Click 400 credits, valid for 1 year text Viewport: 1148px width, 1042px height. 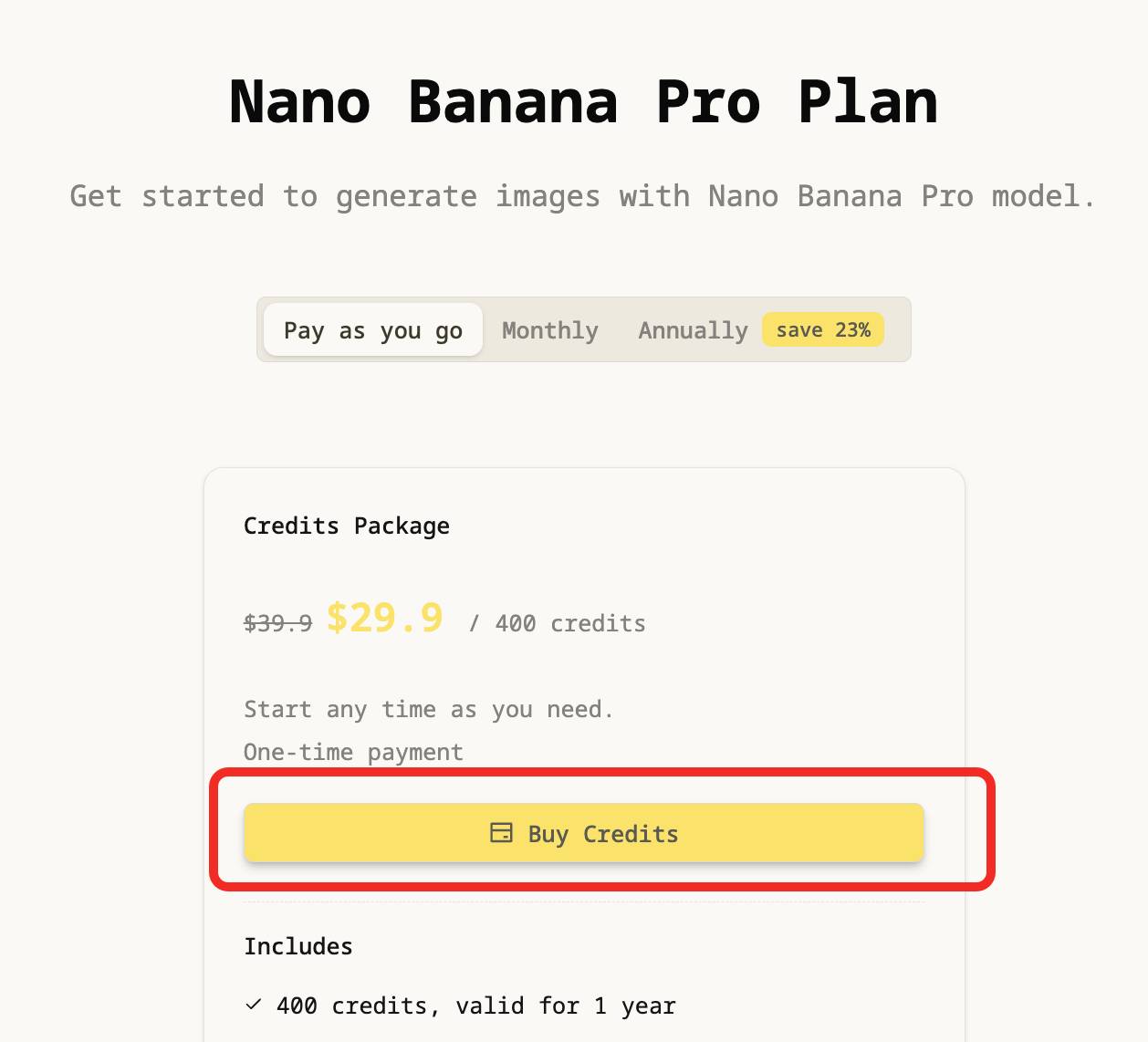click(475, 1006)
